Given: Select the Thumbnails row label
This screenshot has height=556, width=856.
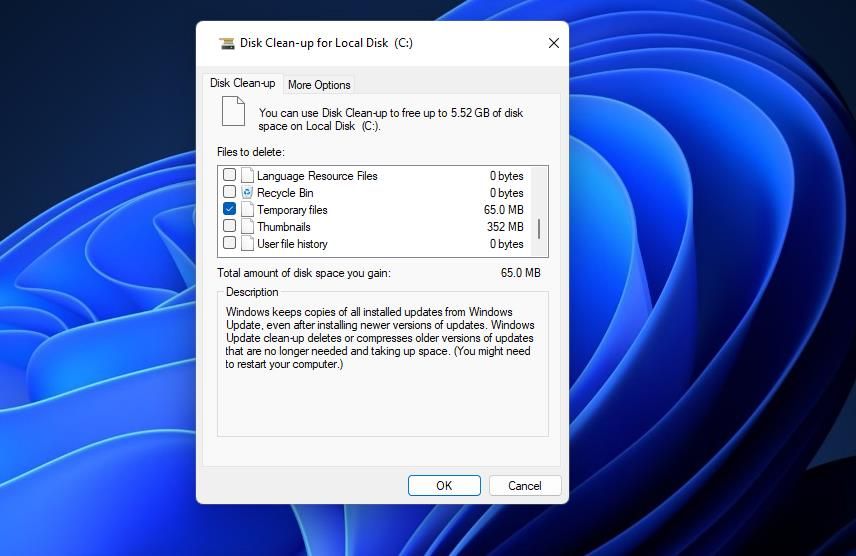Looking at the screenshot, I should pyautogui.click(x=283, y=227).
